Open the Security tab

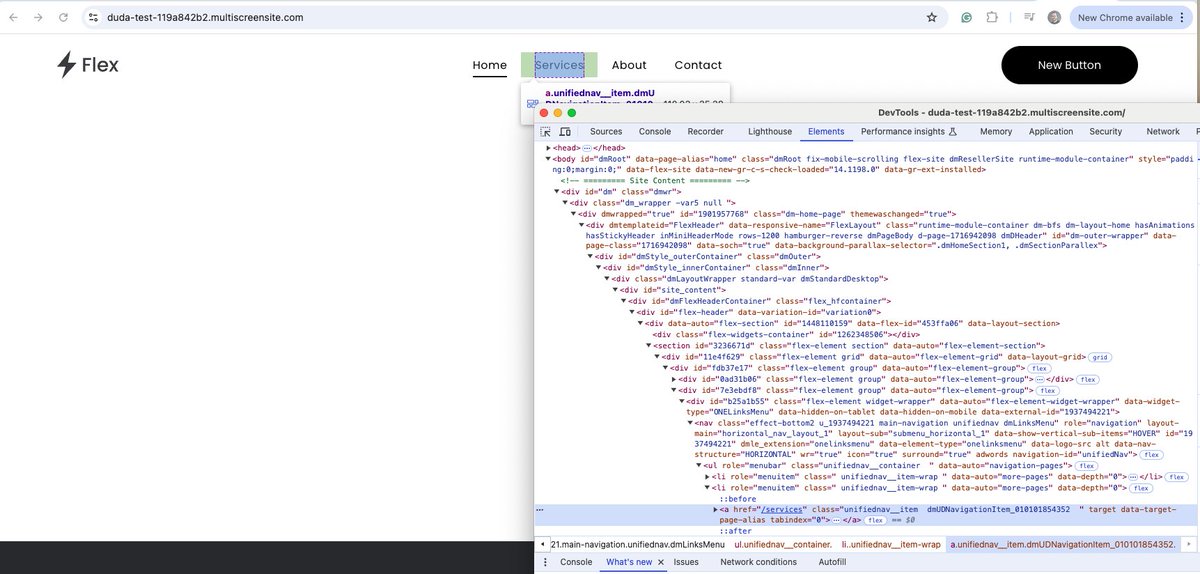1106,131
